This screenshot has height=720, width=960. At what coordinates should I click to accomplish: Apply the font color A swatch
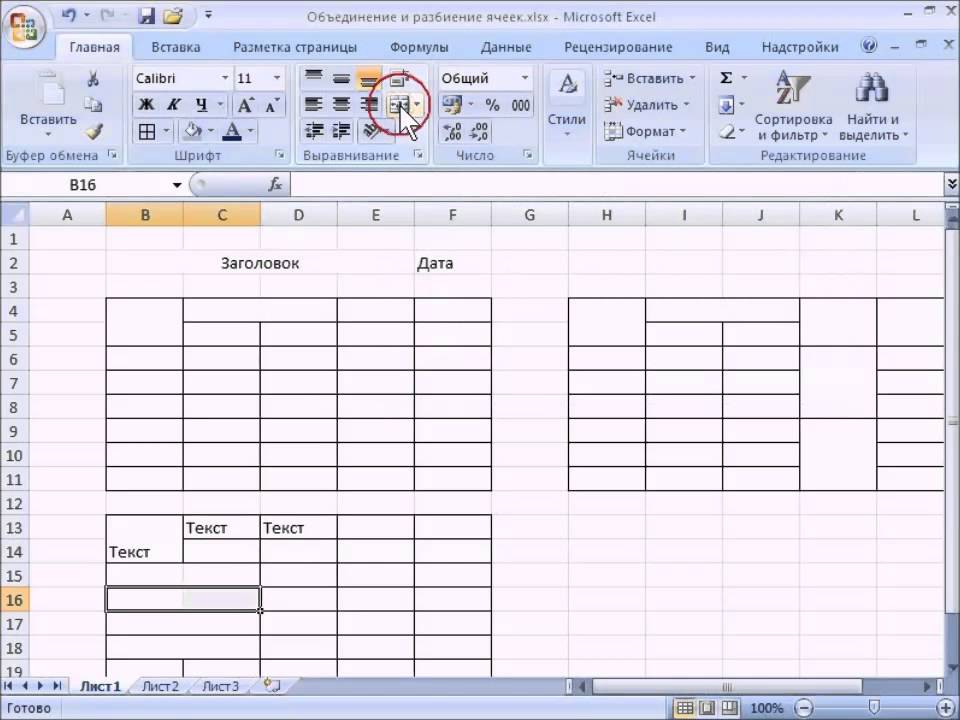point(232,131)
